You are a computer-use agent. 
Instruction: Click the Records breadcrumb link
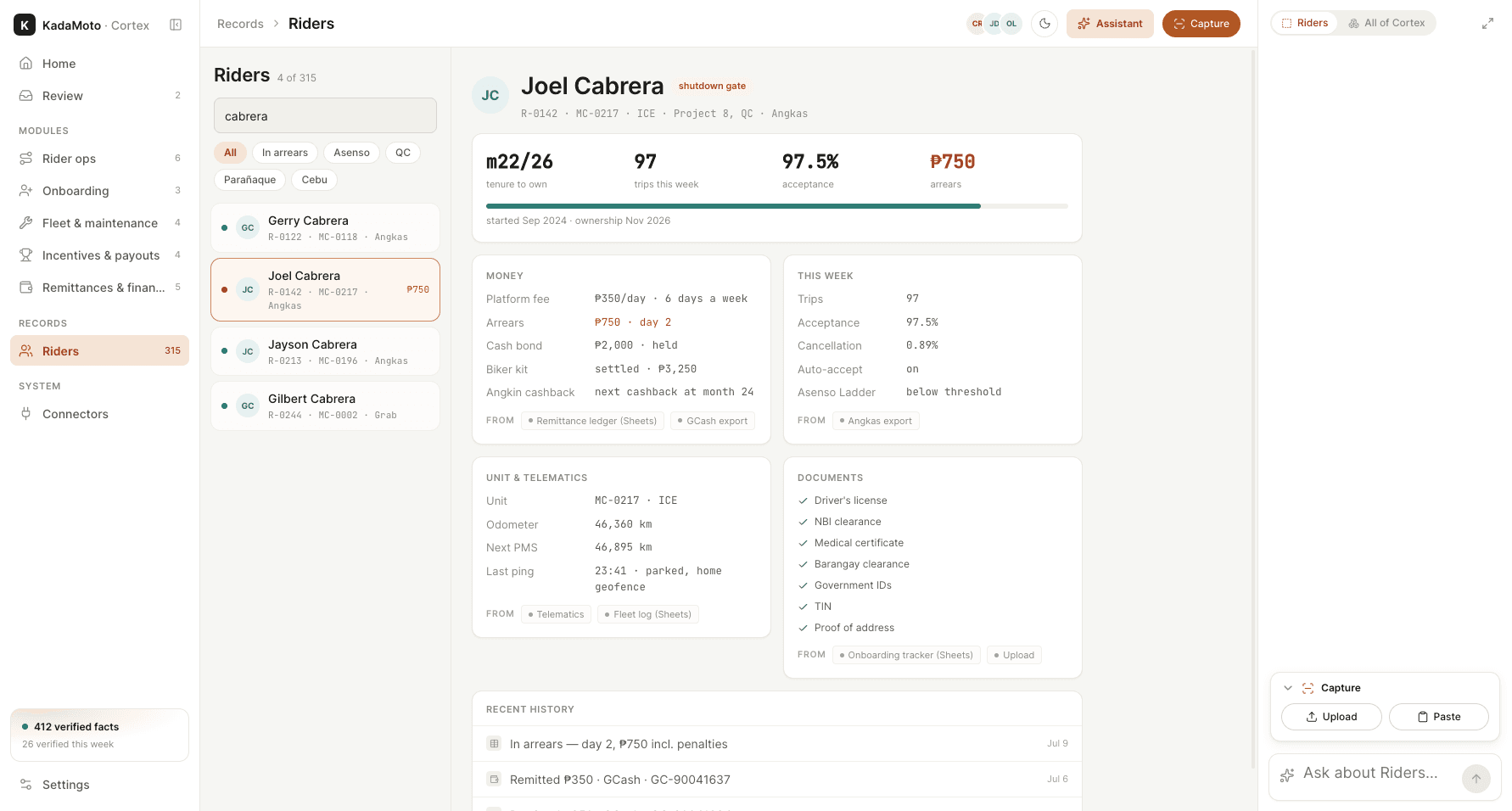point(240,24)
